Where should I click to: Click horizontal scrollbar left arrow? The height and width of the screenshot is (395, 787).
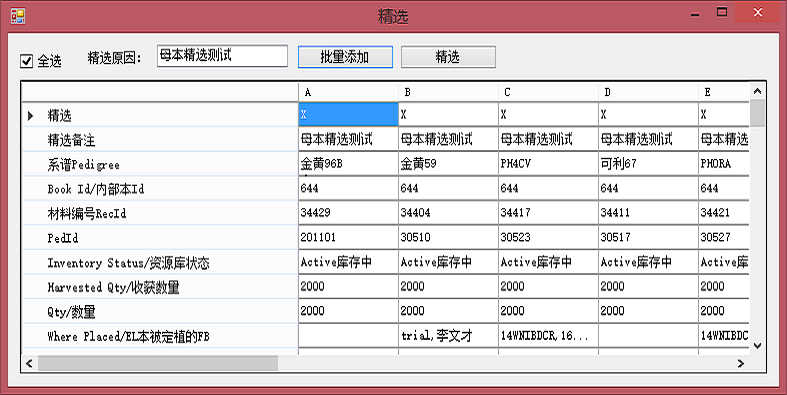coord(29,363)
